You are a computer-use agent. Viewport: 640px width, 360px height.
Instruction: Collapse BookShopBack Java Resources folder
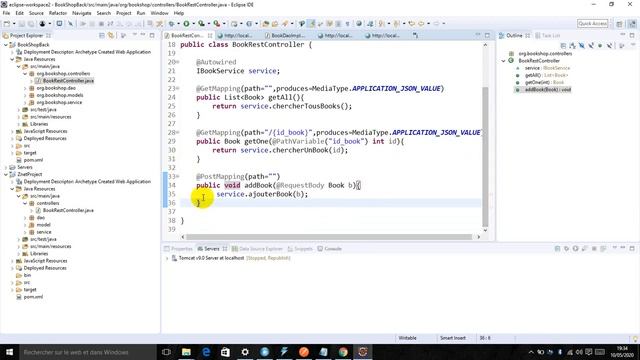click(x=12, y=59)
